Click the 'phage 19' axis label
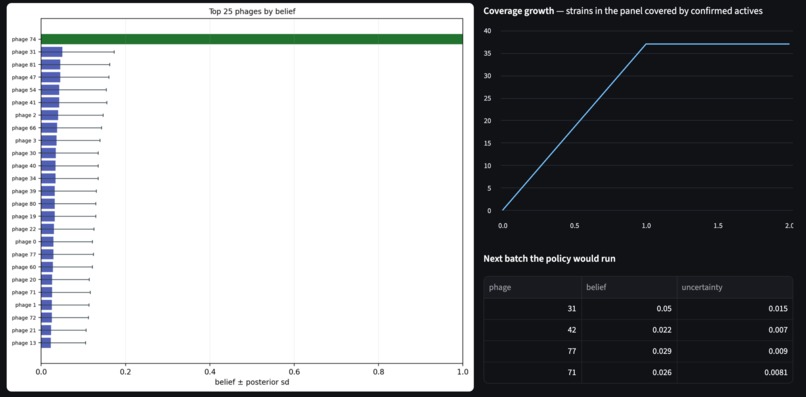The height and width of the screenshot is (397, 806). tap(24, 216)
